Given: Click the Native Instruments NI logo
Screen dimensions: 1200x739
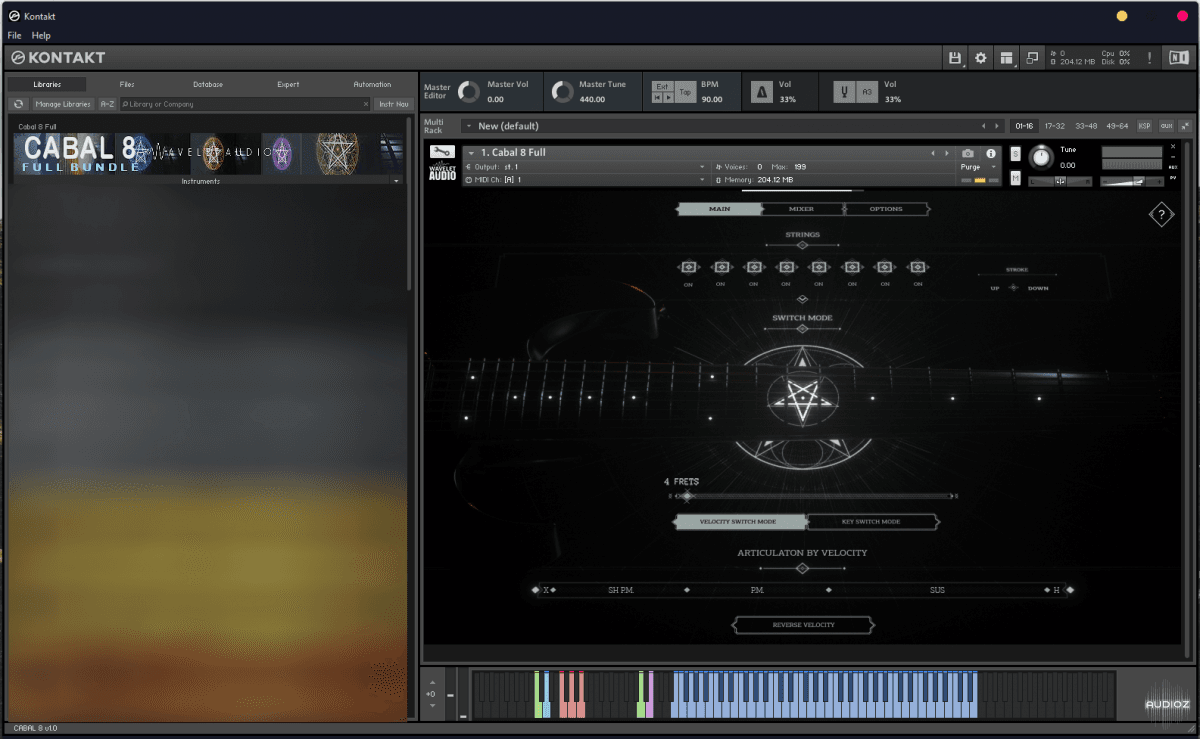Looking at the screenshot, I should coord(1178,58).
